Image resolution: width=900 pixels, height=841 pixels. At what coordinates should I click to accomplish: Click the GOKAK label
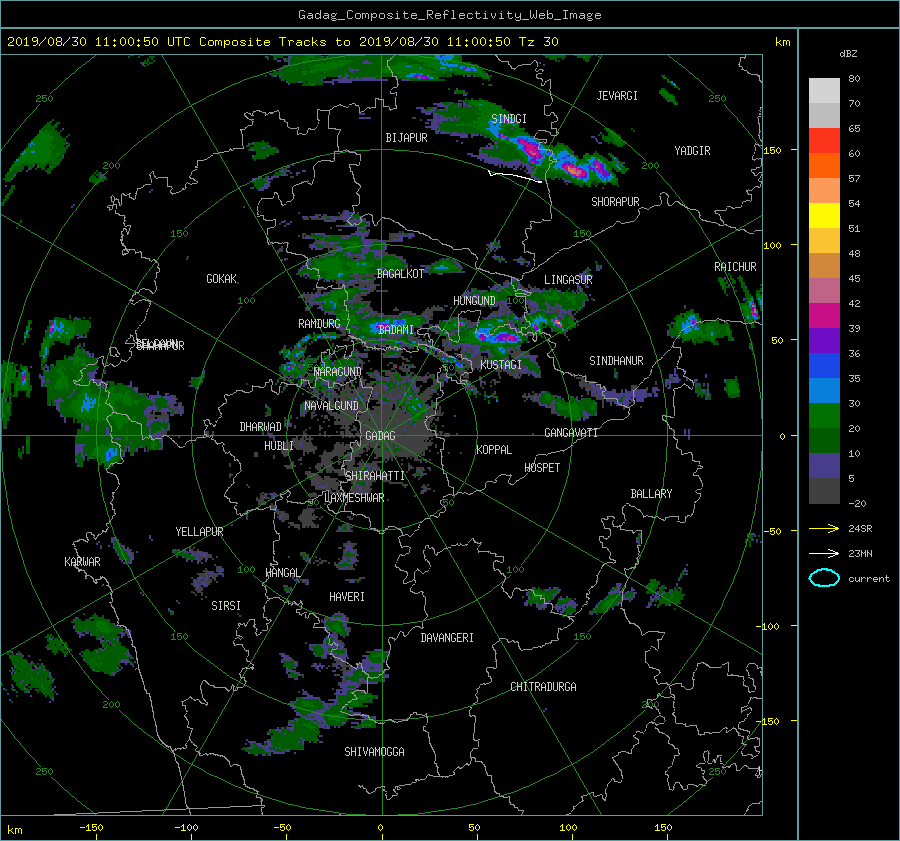tap(222, 279)
